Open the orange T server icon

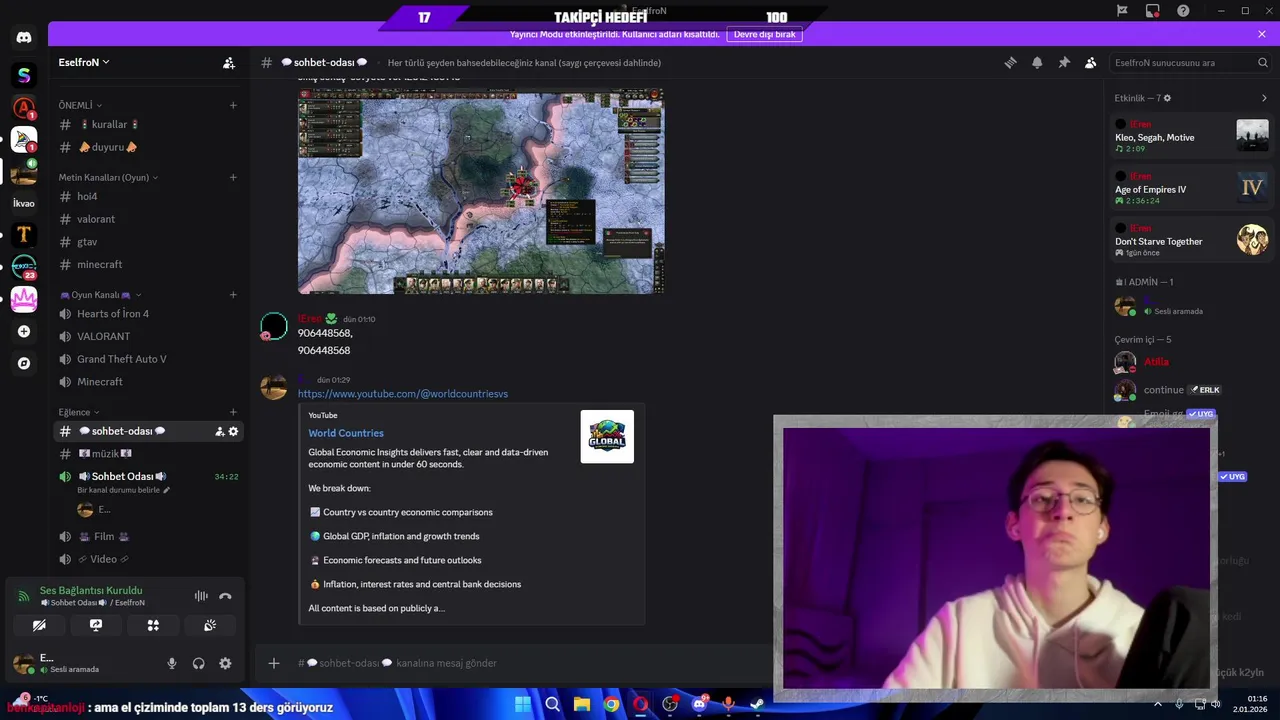tap(24, 235)
